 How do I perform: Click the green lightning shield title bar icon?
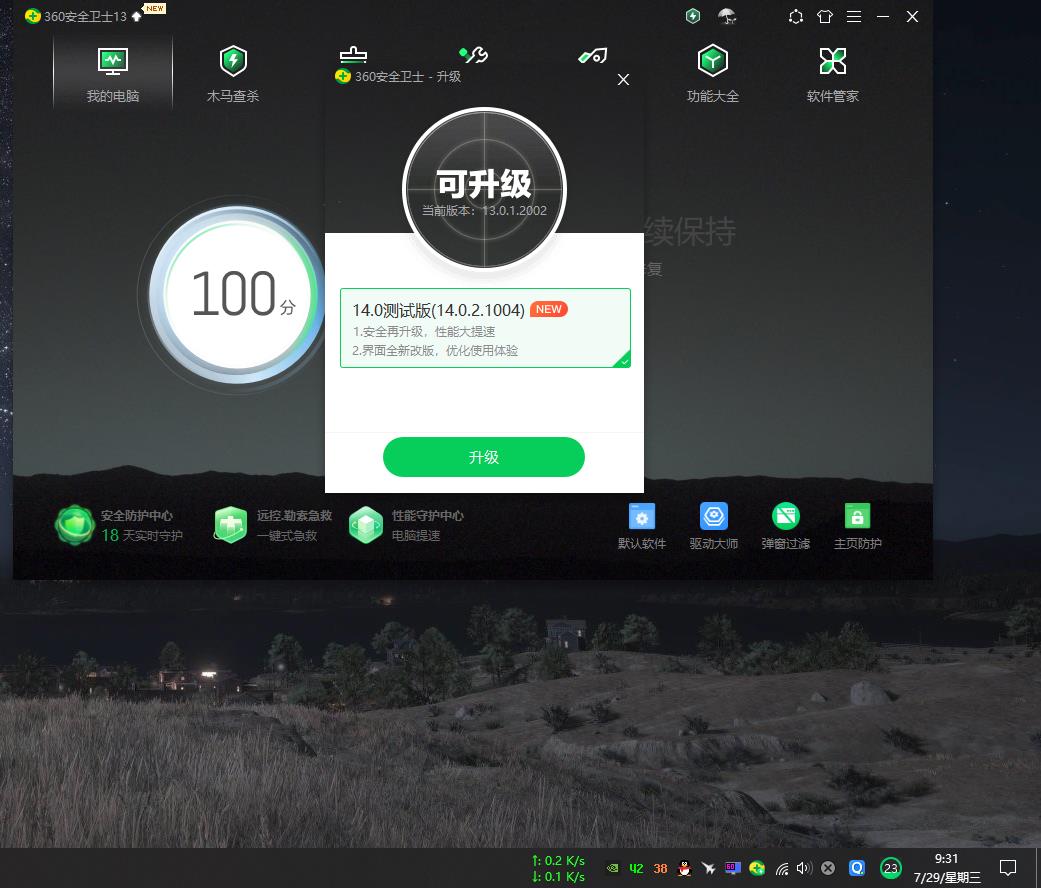[692, 16]
